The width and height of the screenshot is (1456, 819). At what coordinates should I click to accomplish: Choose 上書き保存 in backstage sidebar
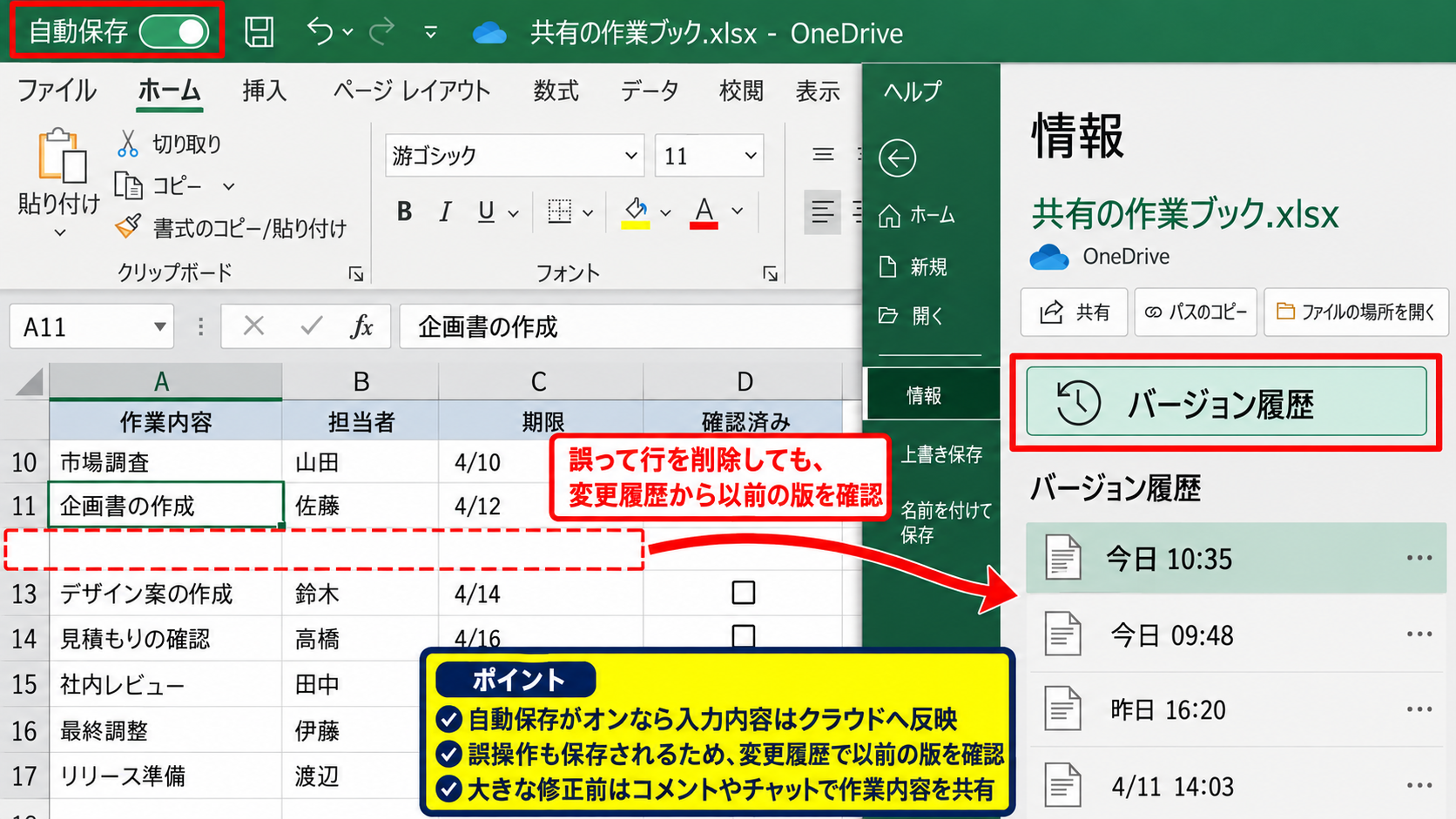click(941, 454)
